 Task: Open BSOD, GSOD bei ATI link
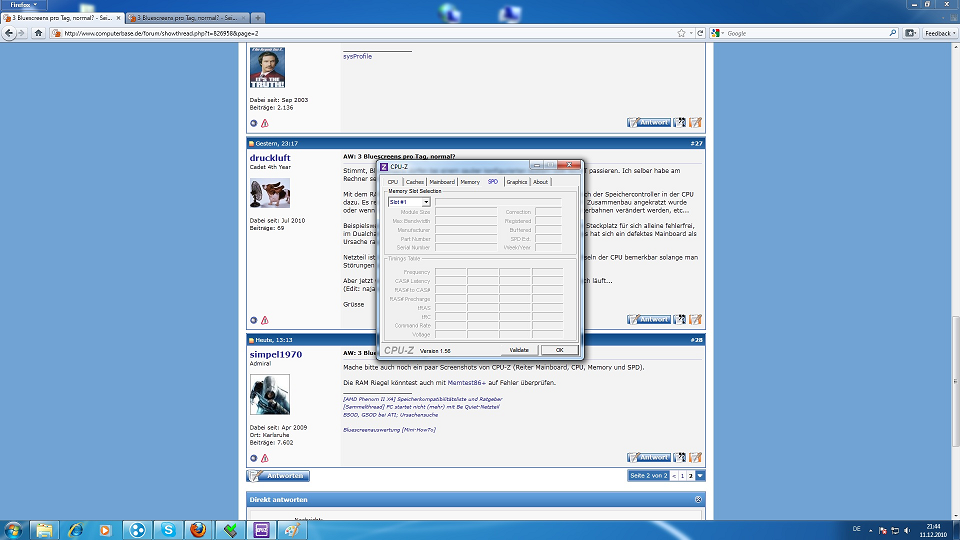[391, 414]
